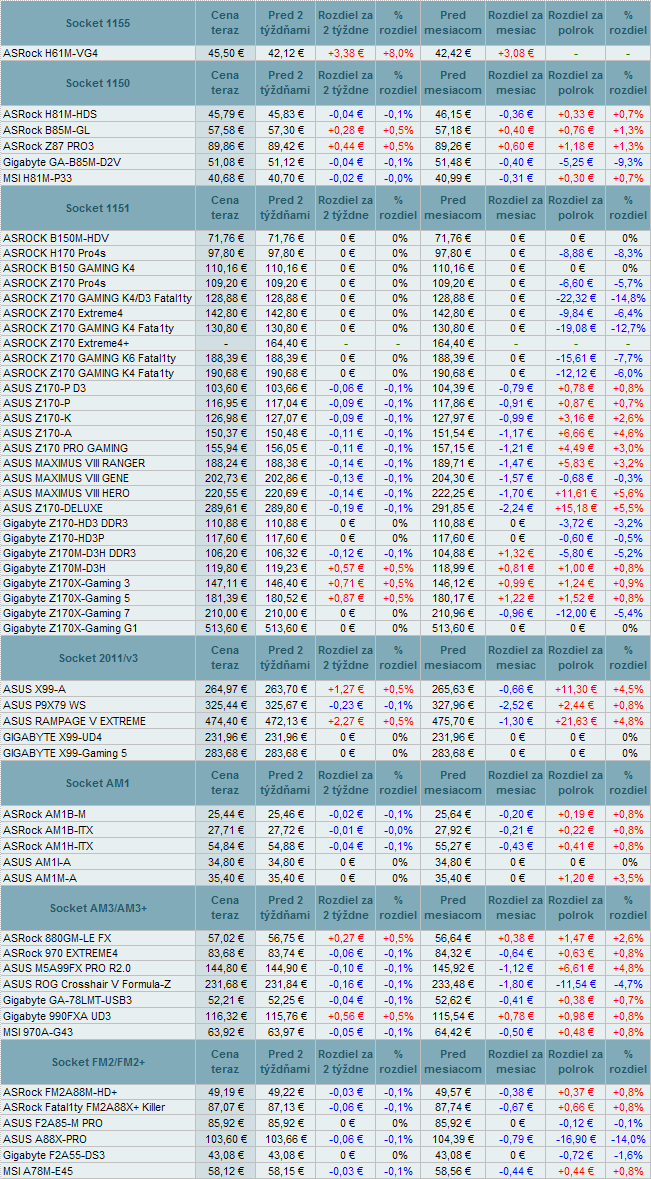Click ASROCK Z170 GAMING K6 Fatal1ty name
This screenshot has height=1179, width=651.
point(89,358)
